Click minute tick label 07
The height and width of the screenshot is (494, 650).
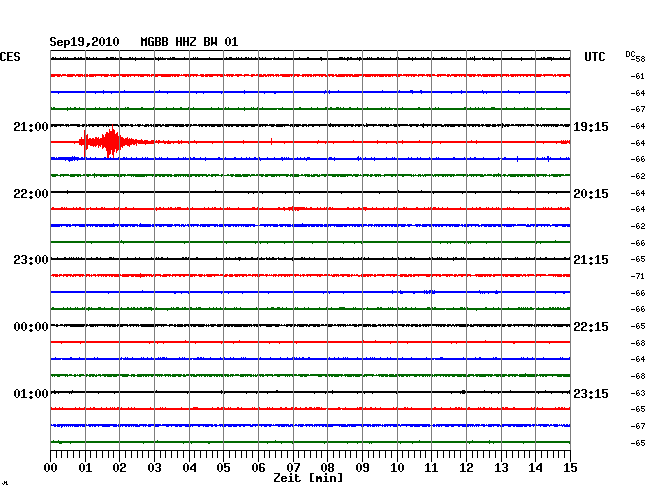click(x=293, y=468)
